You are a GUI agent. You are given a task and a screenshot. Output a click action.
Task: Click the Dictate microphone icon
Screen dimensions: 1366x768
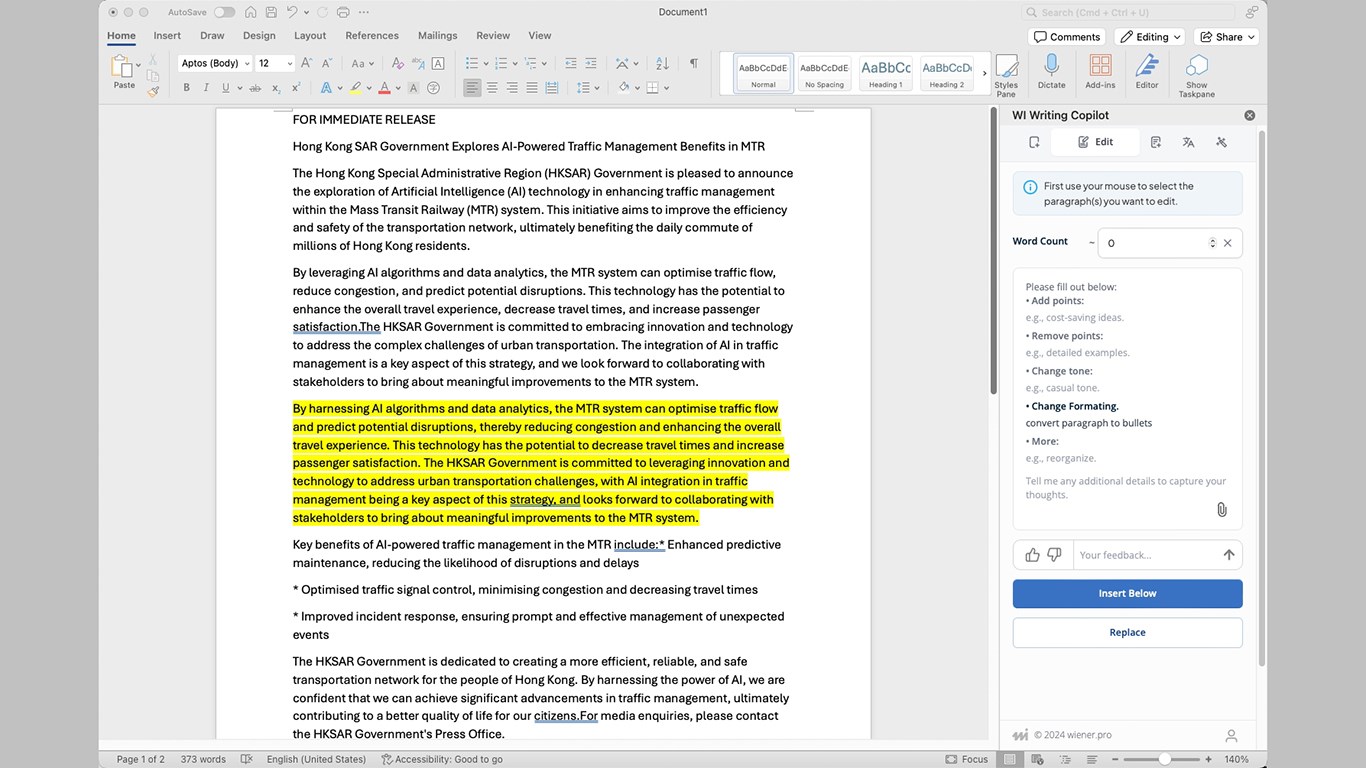pyautogui.click(x=1051, y=66)
